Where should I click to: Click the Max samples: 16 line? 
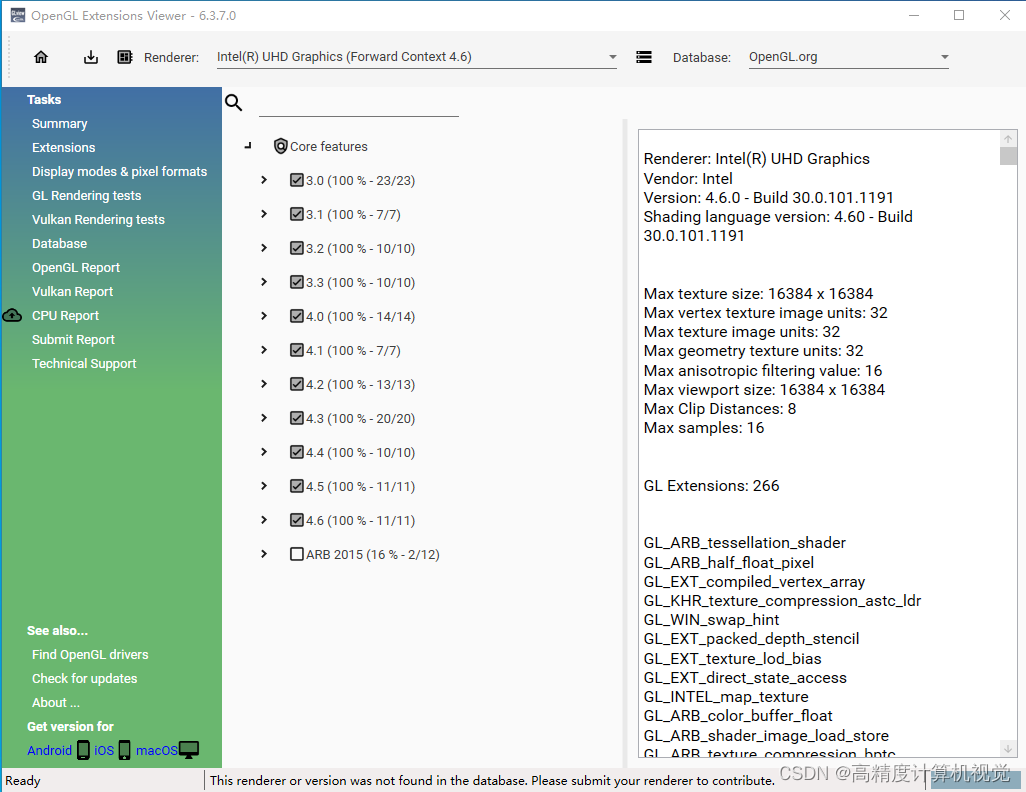(x=703, y=428)
